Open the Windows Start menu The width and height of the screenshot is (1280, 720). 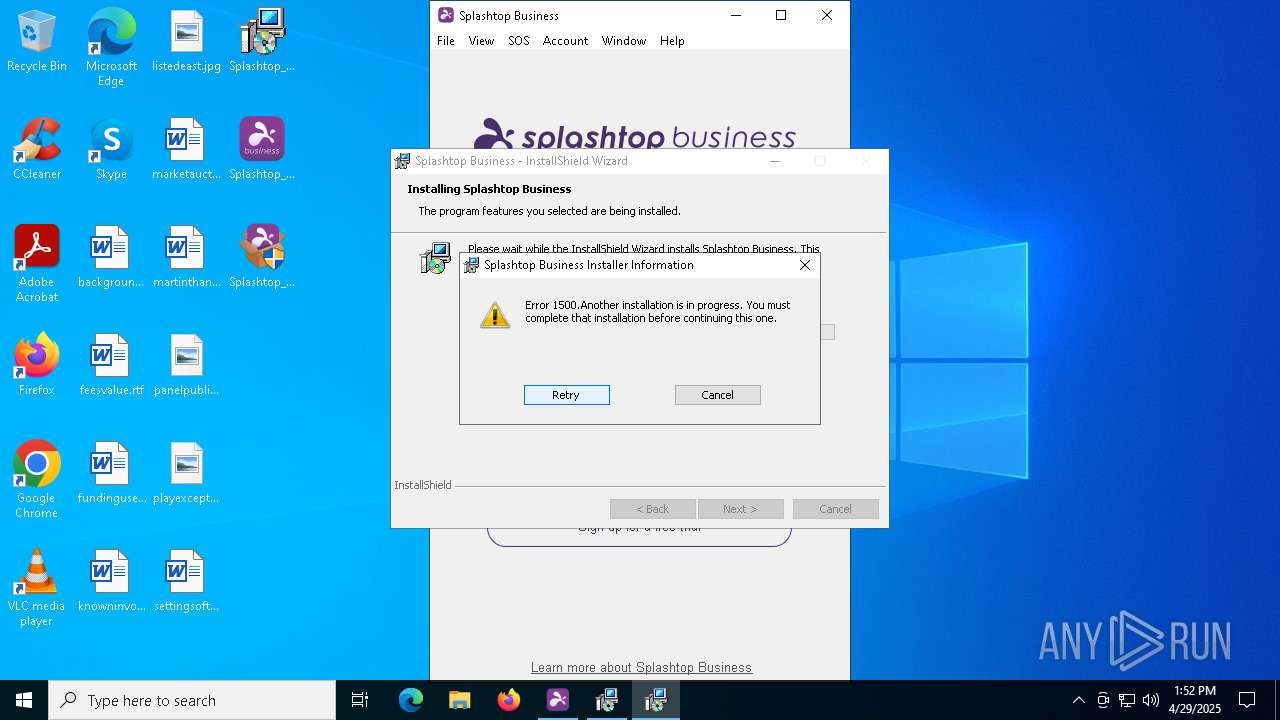[24, 700]
